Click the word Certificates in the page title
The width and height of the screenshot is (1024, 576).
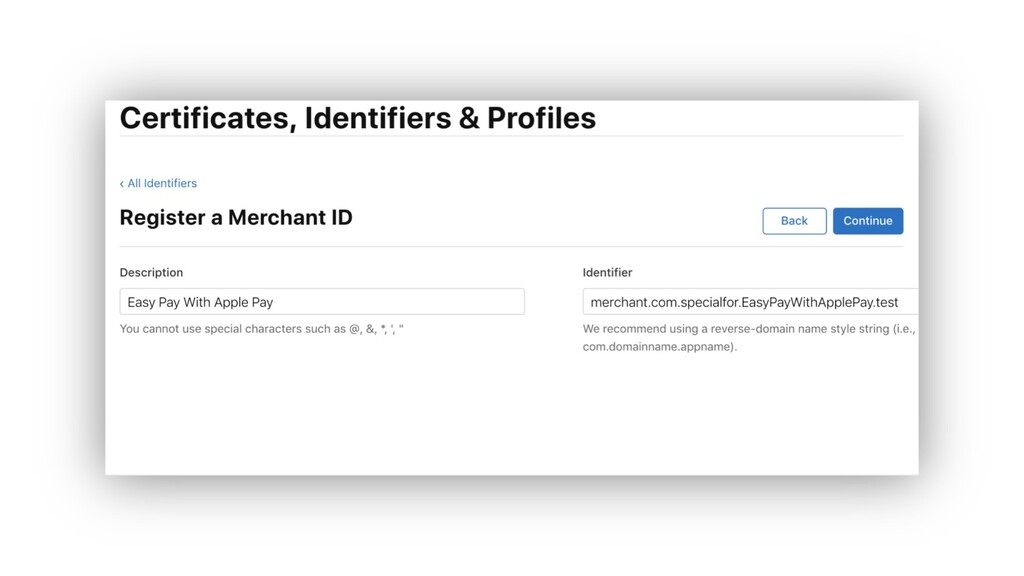coord(204,119)
